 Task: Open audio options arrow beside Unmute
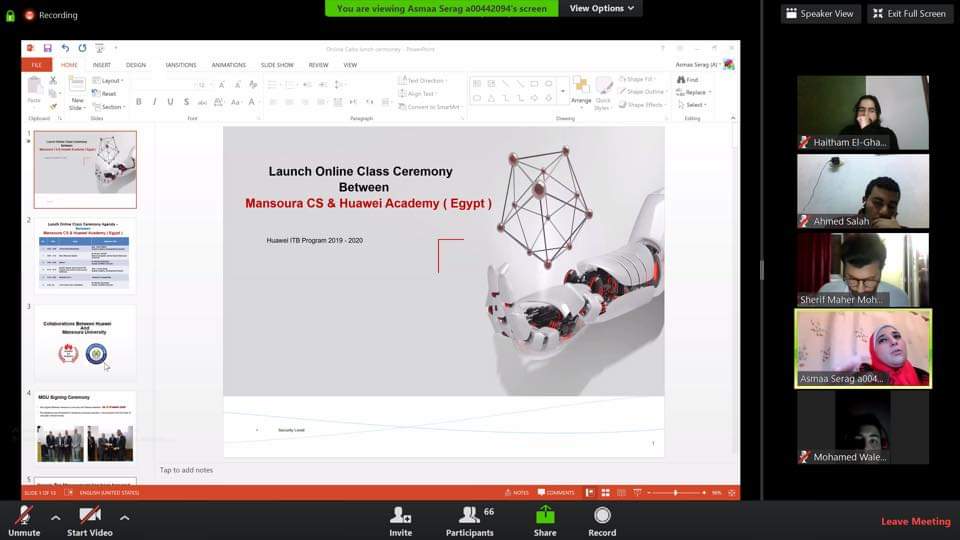[55, 518]
